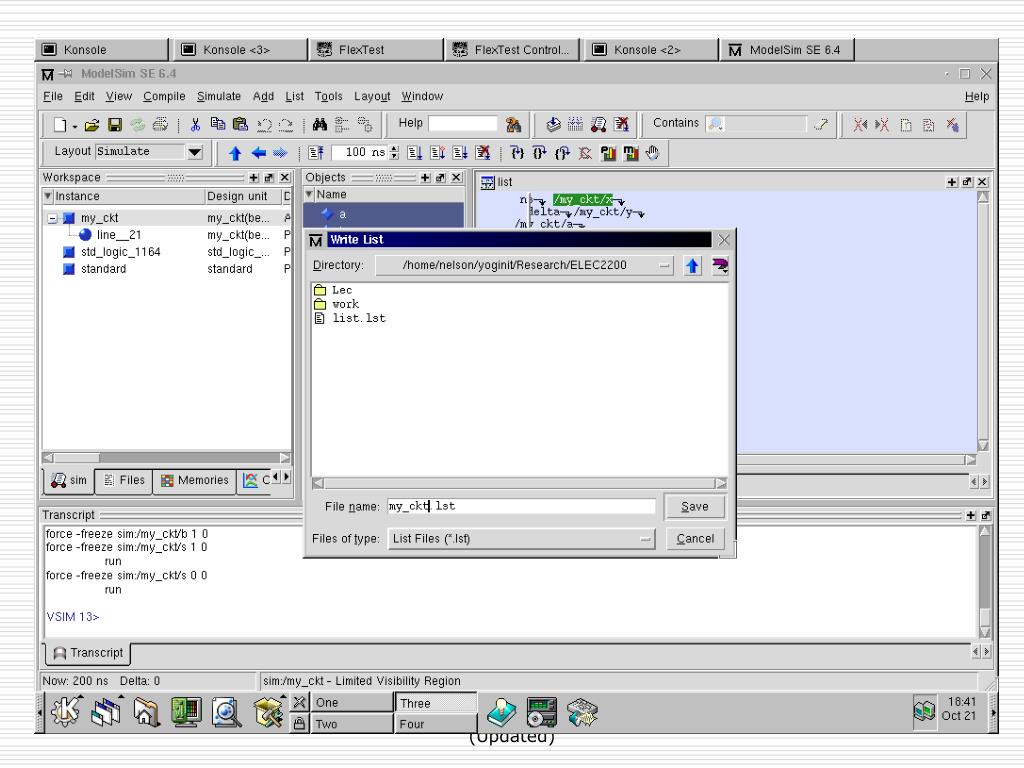Select the work folder entry

pos(336,304)
